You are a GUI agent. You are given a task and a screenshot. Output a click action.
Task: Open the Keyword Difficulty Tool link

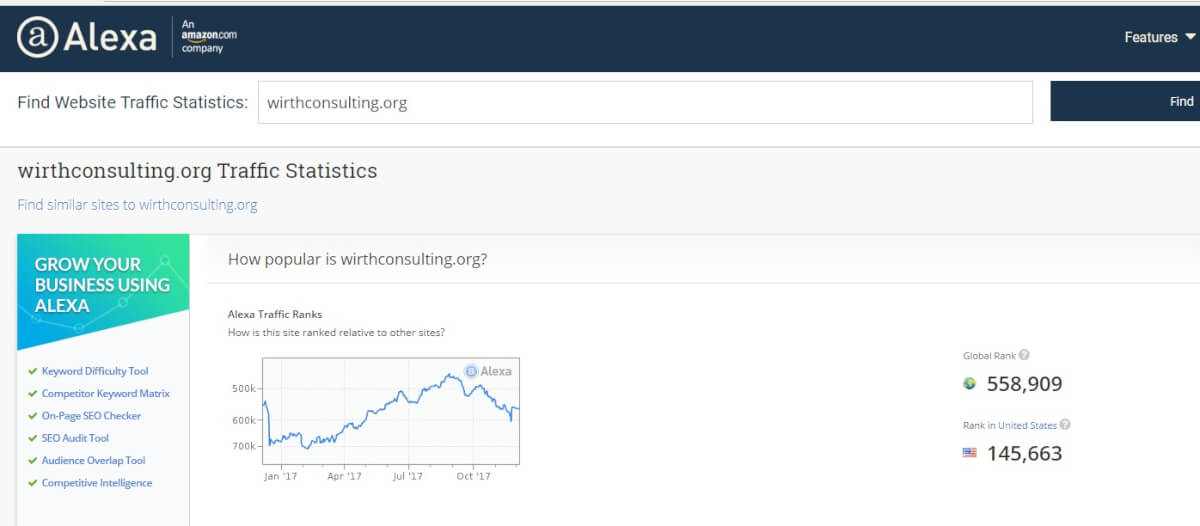coord(95,371)
